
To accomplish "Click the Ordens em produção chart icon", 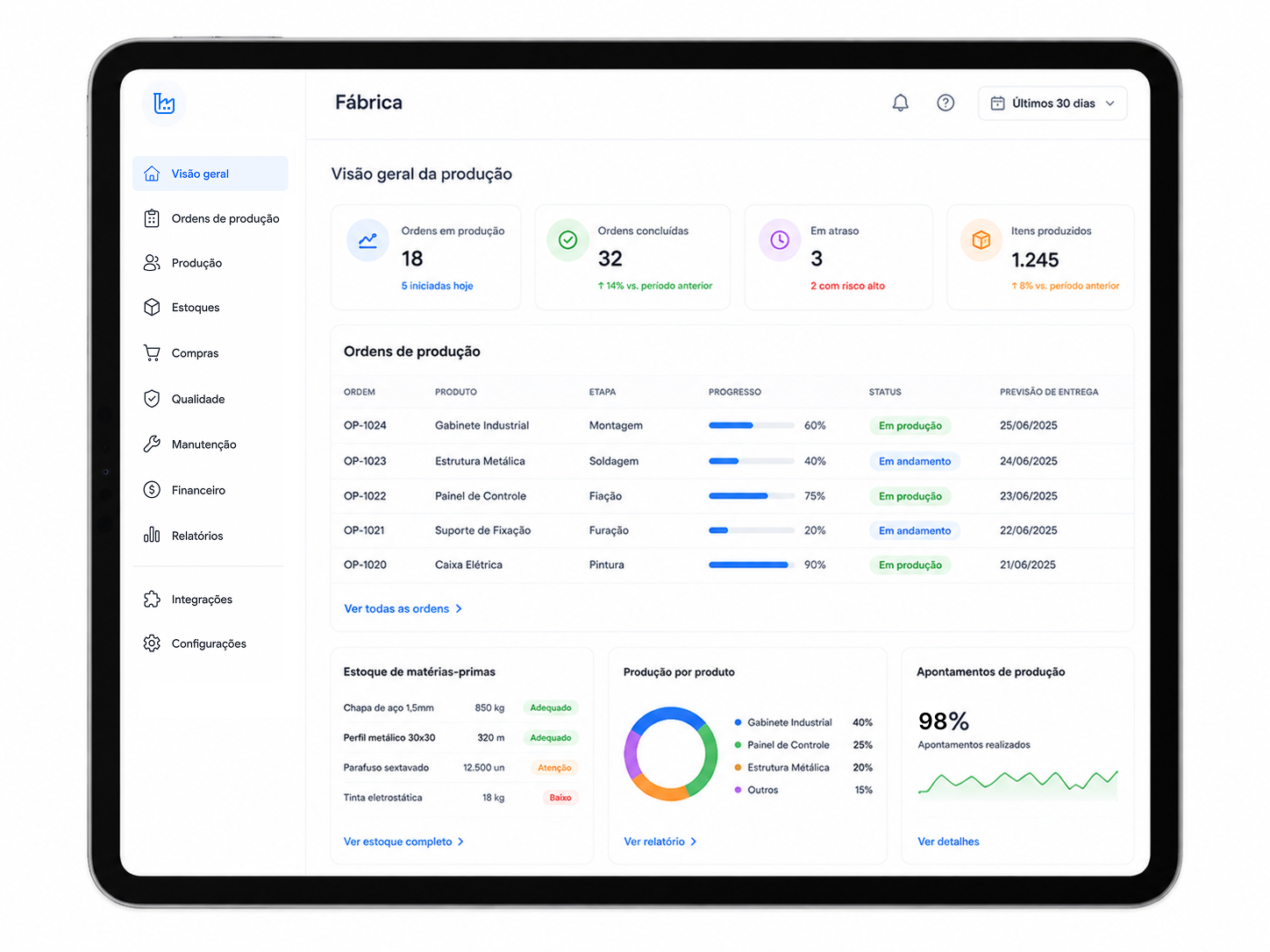I will pos(367,240).
